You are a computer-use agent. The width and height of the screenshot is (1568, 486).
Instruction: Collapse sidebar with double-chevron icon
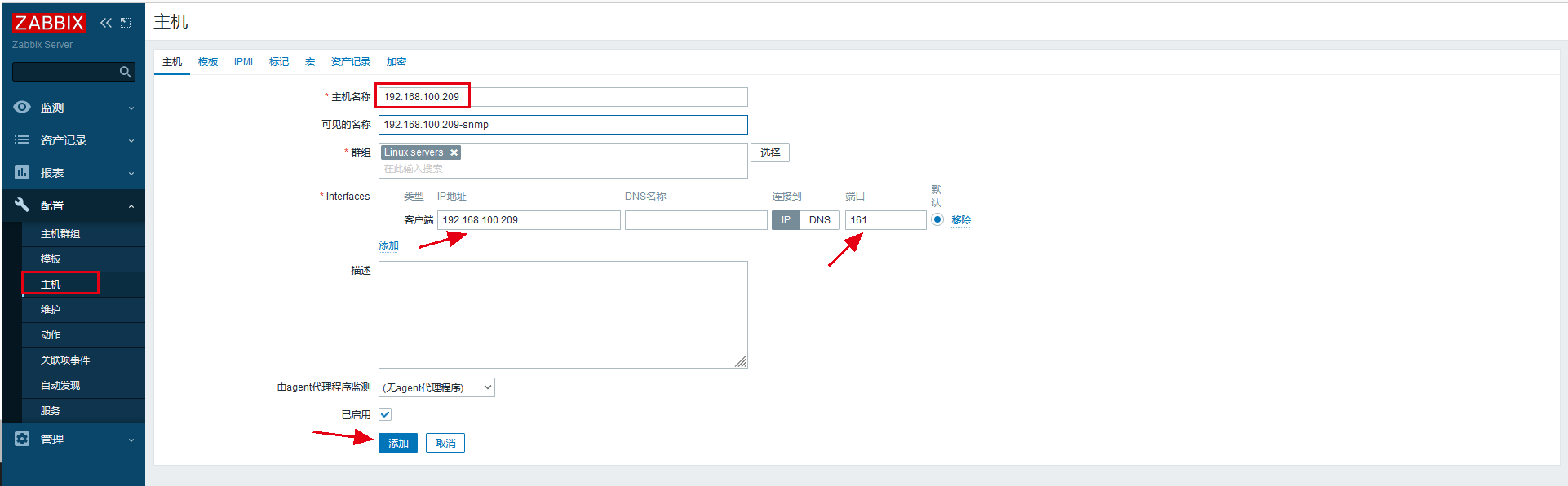(x=106, y=23)
